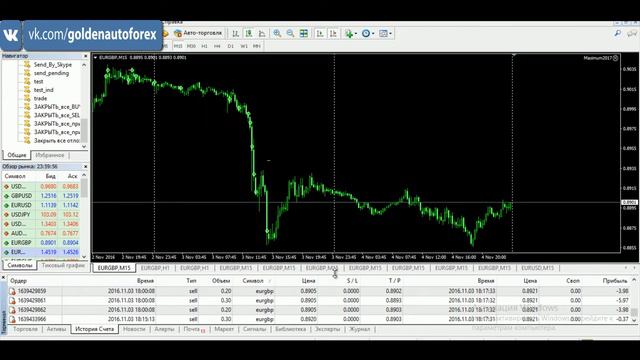Click the Maximum2017 expert smiley icon
640x360 pixels.
pos(616,58)
